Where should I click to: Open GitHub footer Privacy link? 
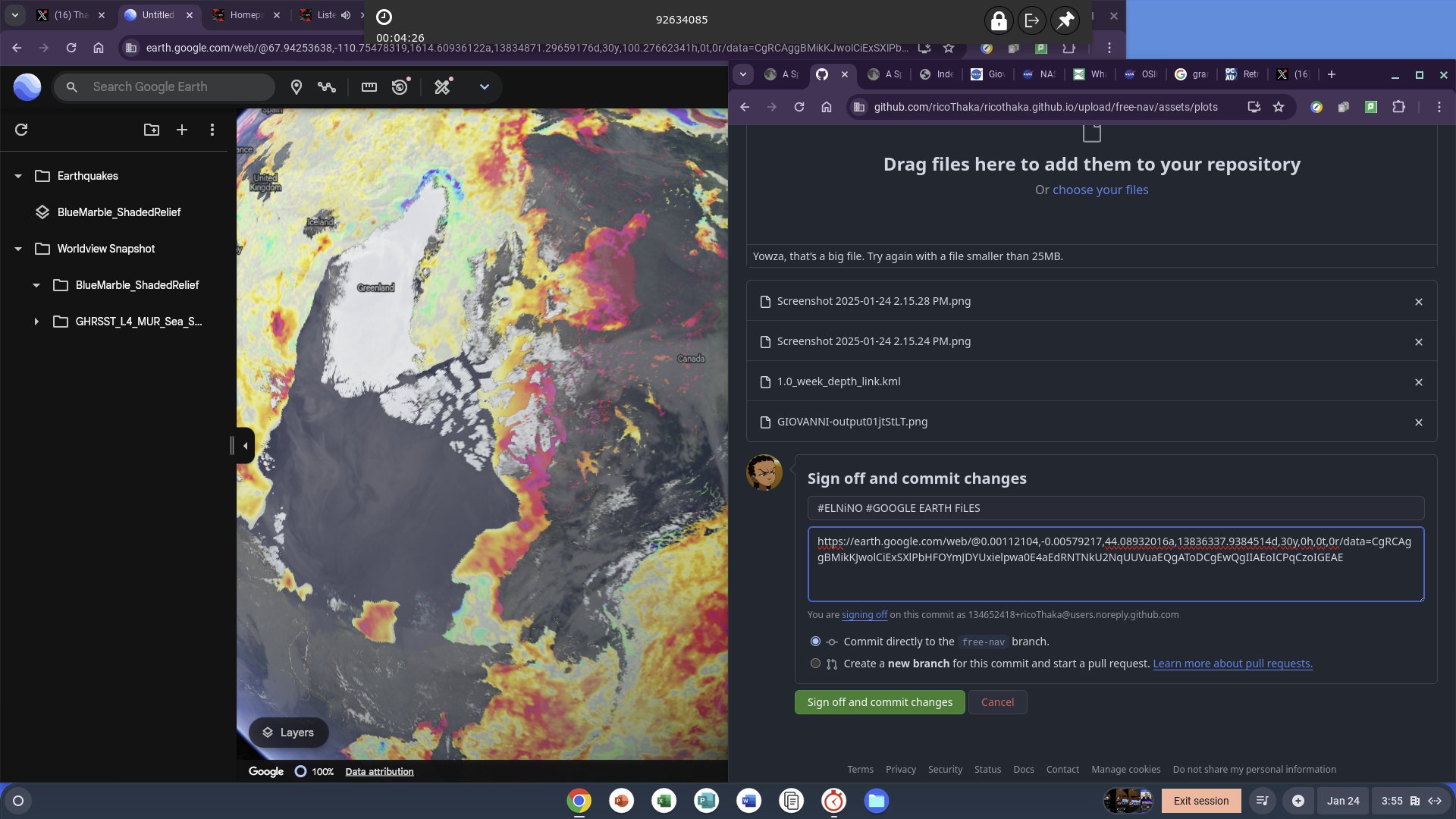coord(901,770)
